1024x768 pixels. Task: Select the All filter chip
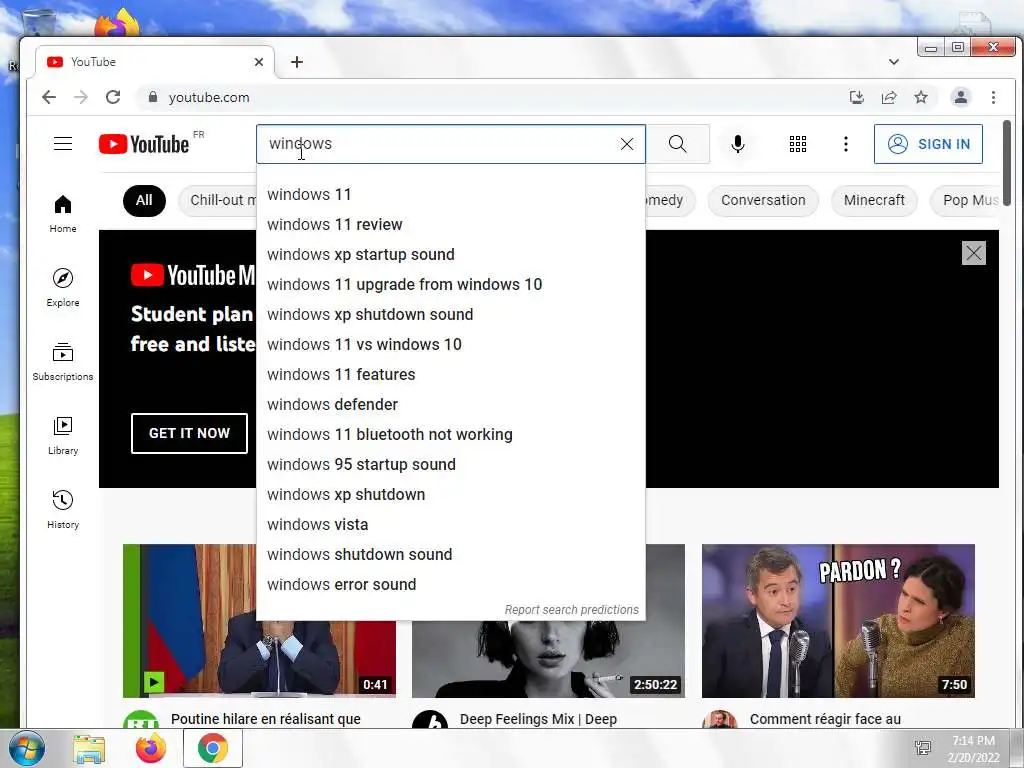pos(144,200)
